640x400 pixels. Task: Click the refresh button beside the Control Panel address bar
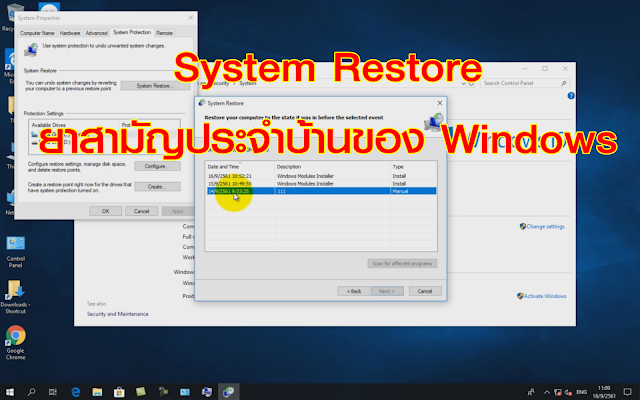[471, 83]
